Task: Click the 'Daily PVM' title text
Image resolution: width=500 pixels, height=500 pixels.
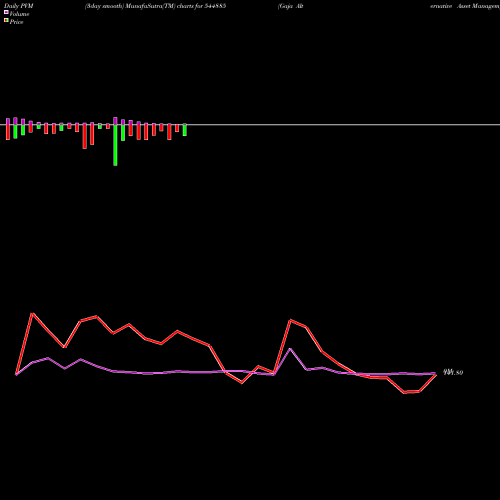Action: pyautogui.click(x=19, y=6)
